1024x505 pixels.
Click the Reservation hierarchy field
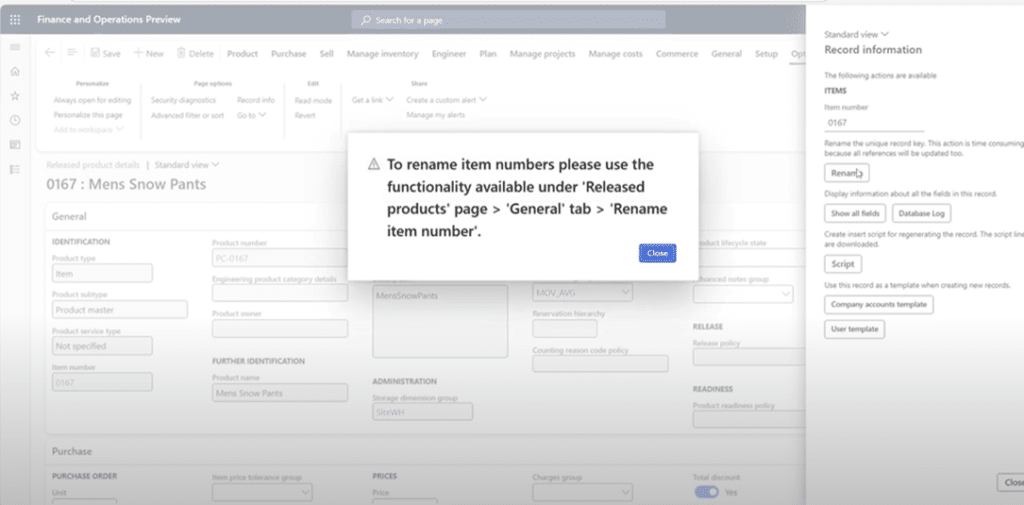point(564,329)
